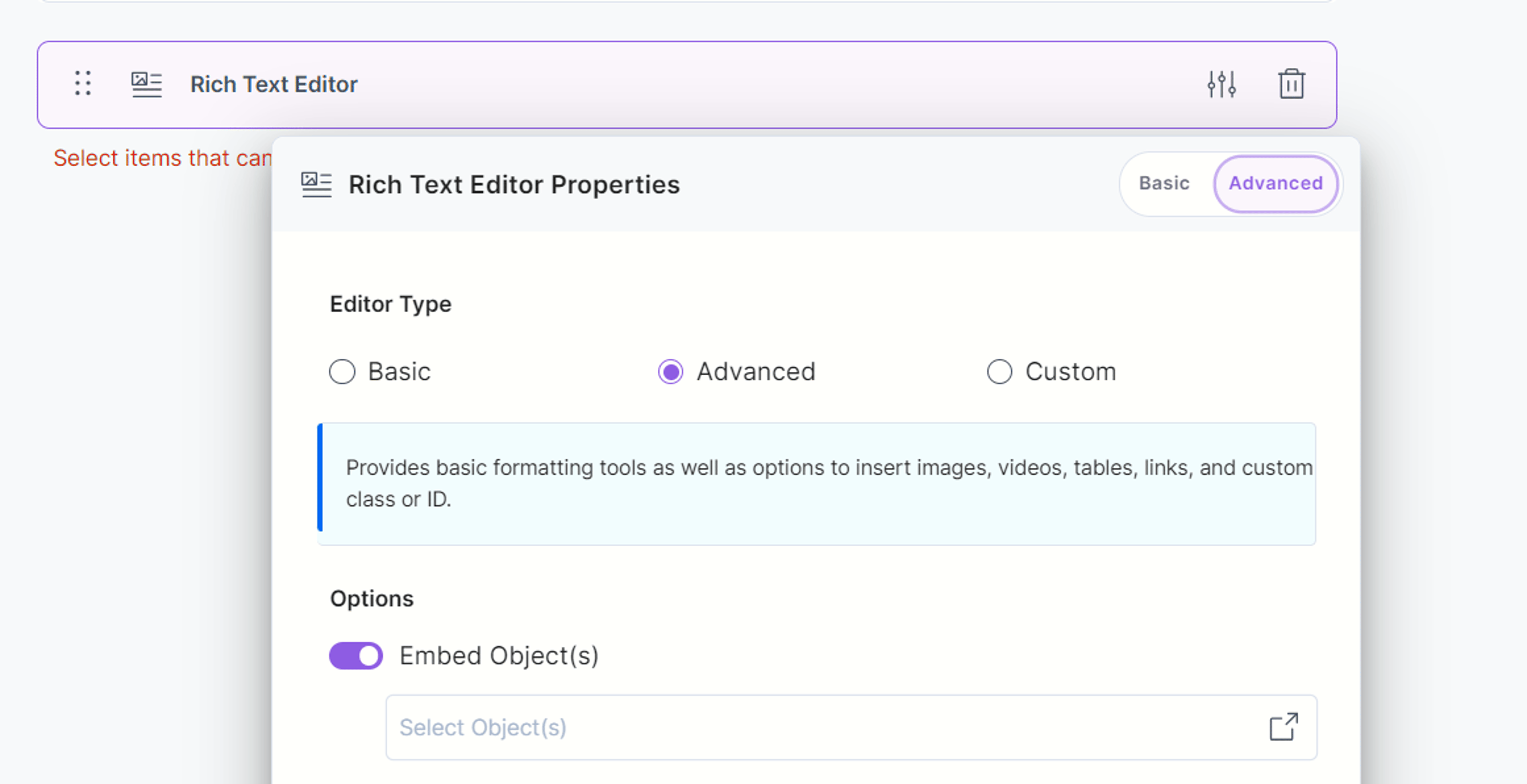
Task: Switch to the Basic properties tab
Action: point(1164,184)
